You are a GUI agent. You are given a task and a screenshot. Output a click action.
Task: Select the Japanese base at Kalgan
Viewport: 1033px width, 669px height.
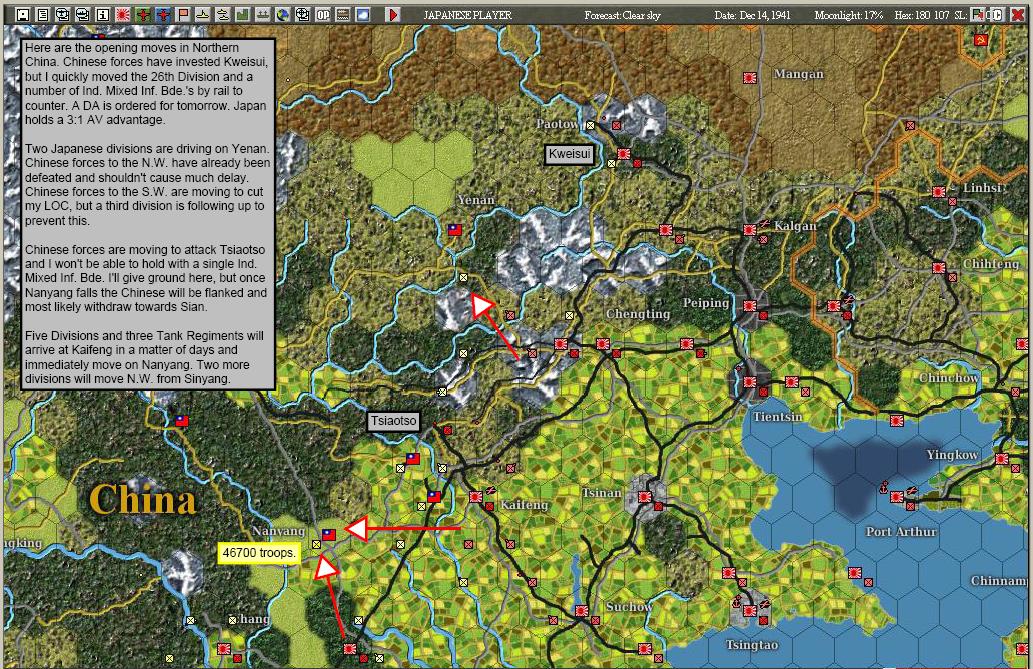coord(750,230)
